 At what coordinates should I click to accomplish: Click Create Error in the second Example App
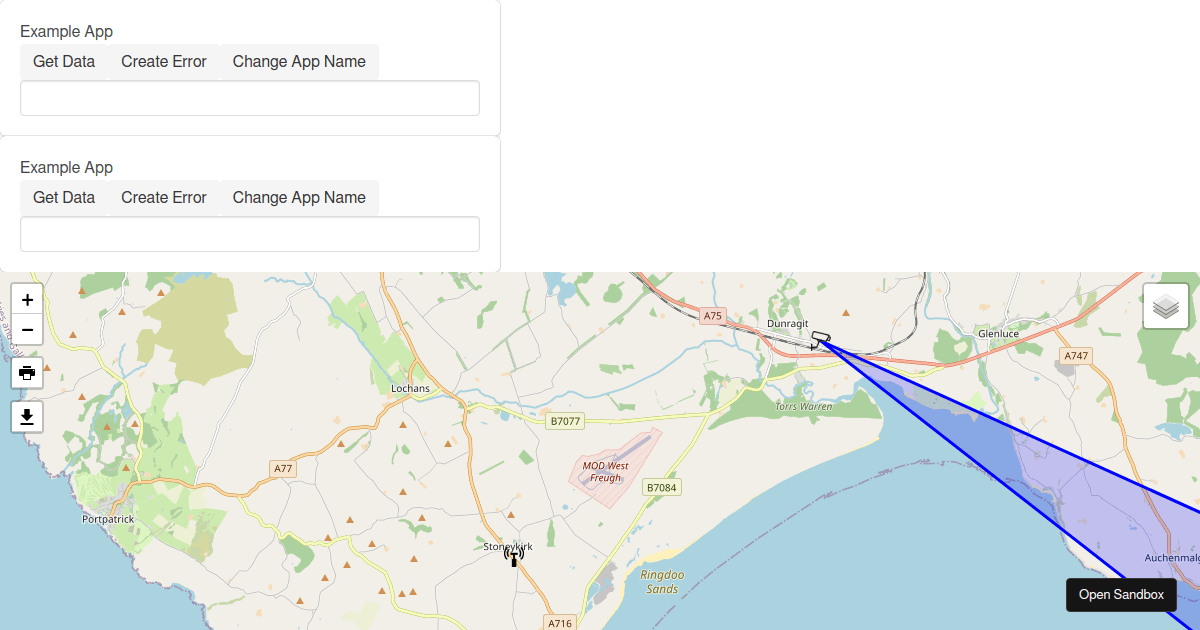163,197
